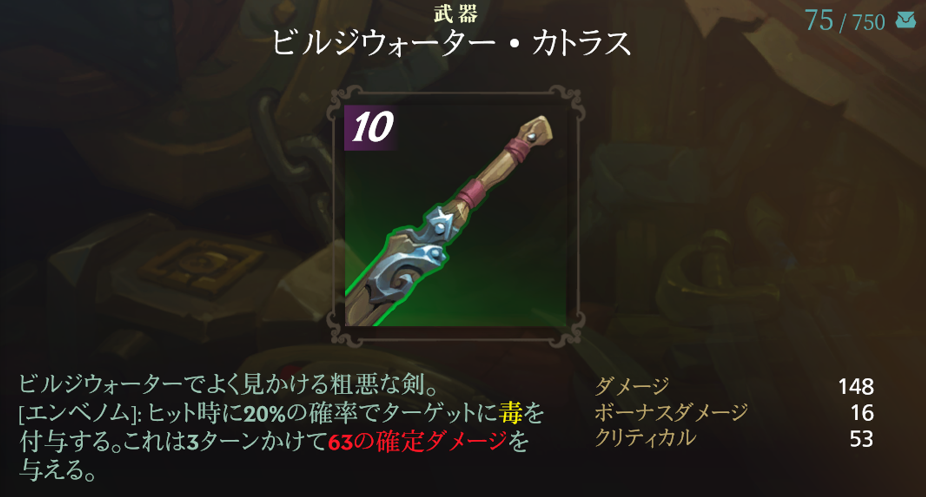Click the Bilgewater Cutlass weapon image
Image resolution: width=926 pixels, height=497 pixels.
(455, 216)
